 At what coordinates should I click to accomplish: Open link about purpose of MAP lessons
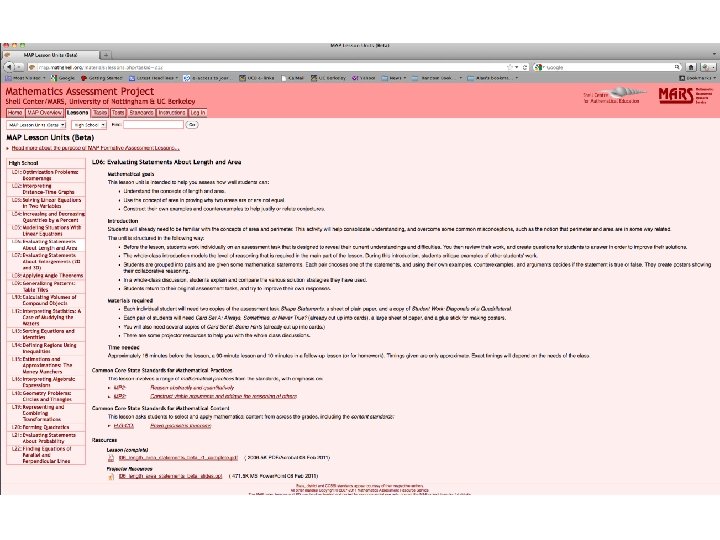(x=96, y=148)
